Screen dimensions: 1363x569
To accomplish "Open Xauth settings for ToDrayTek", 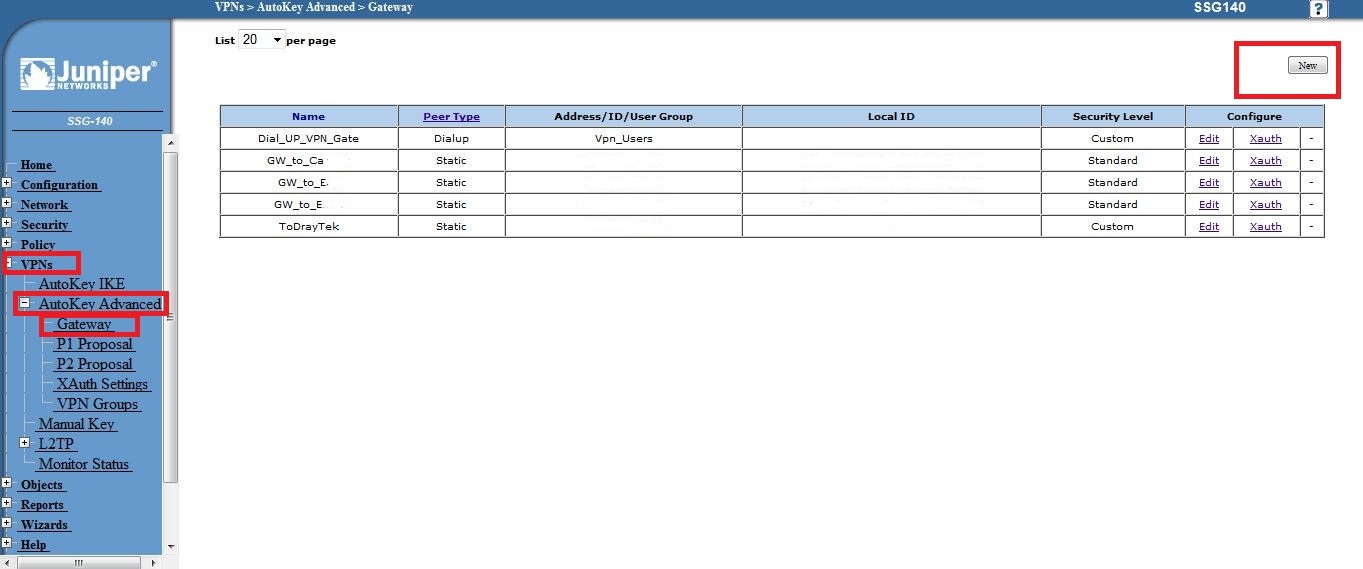I will tap(1265, 227).
